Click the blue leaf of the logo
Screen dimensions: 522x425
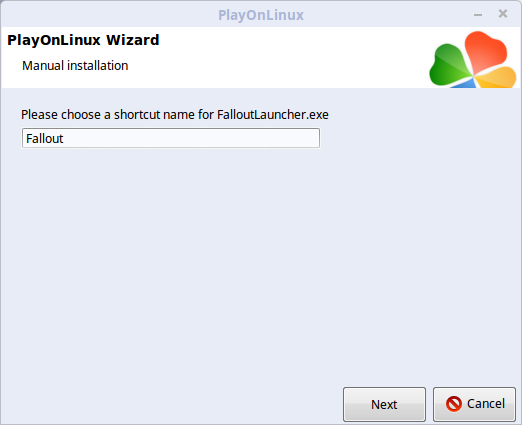[465, 84]
